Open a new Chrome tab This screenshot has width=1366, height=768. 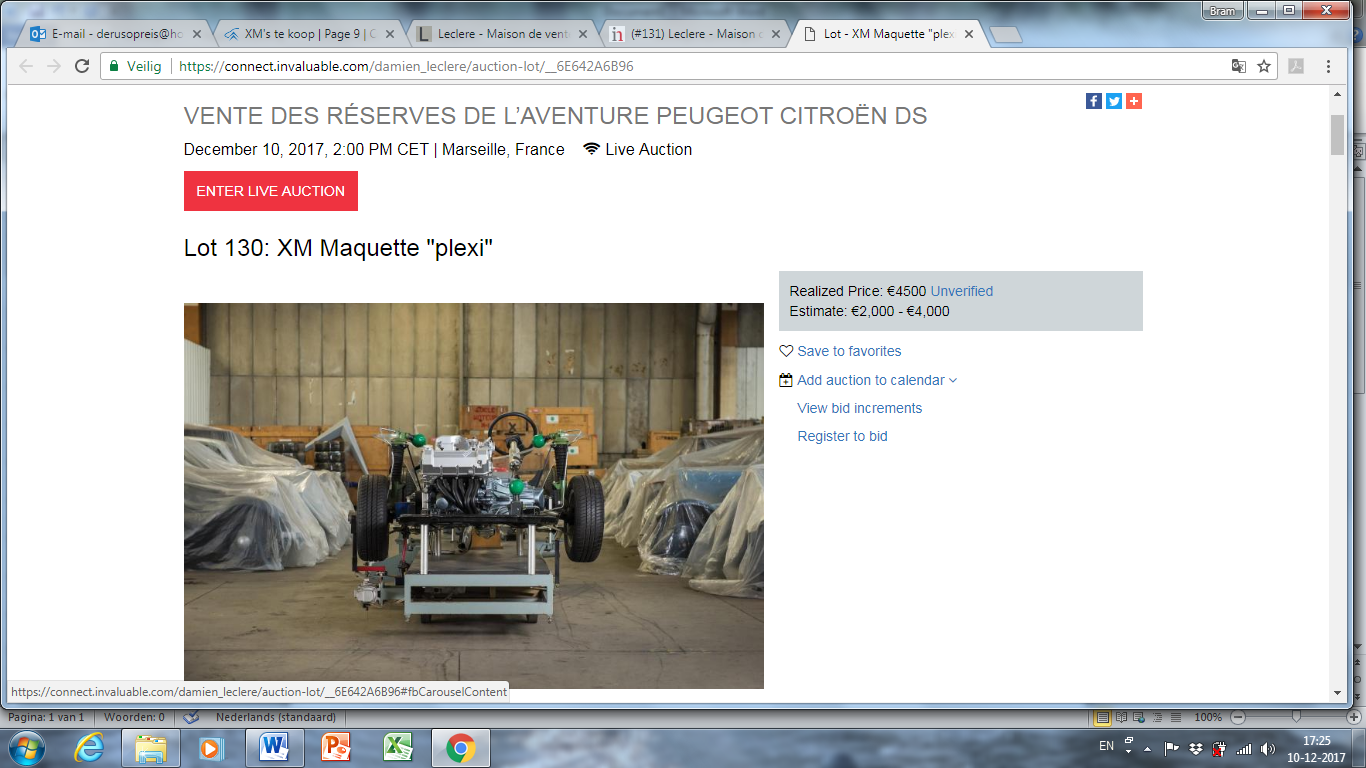(x=1006, y=35)
